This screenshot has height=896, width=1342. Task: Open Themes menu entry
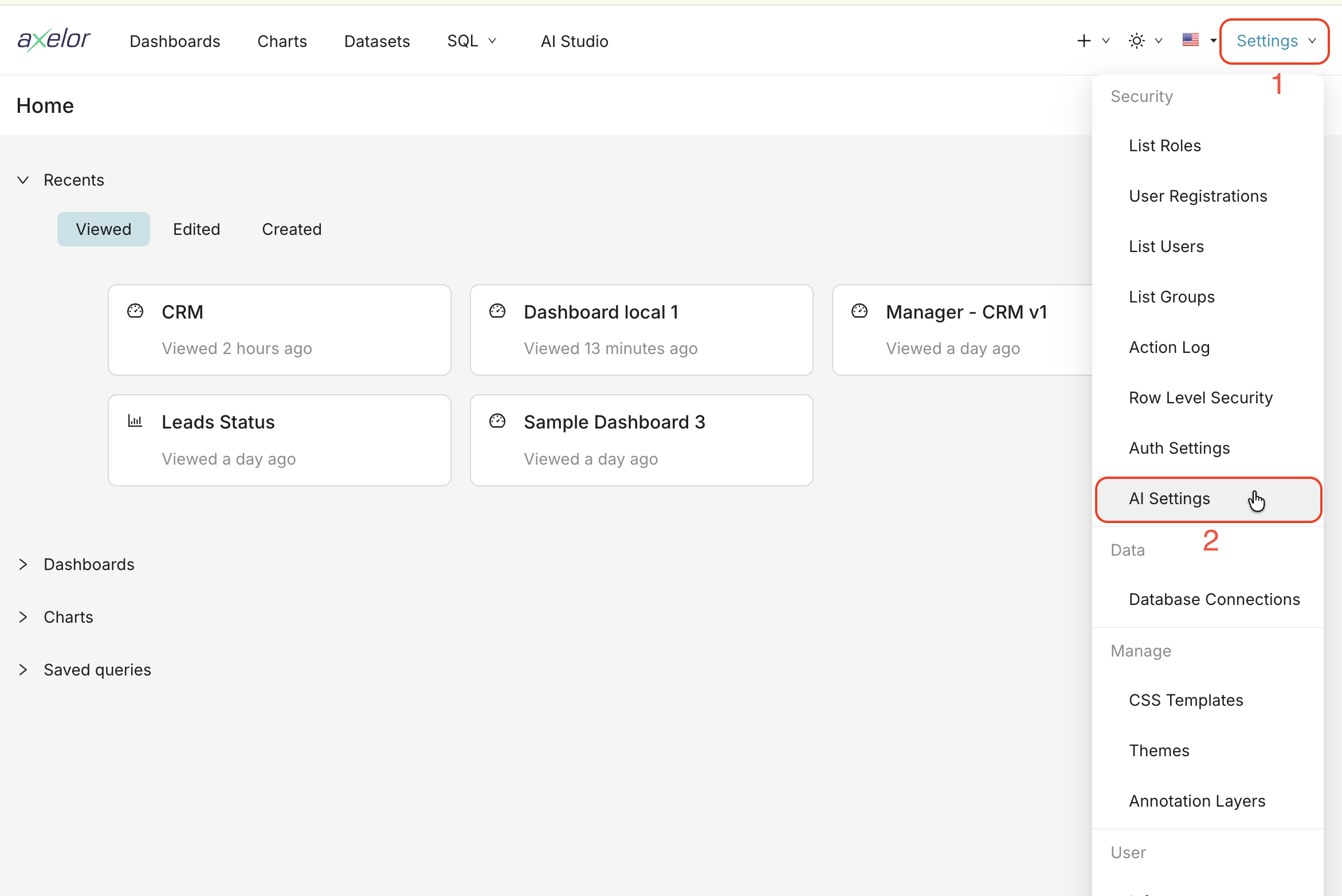pyautogui.click(x=1208, y=750)
